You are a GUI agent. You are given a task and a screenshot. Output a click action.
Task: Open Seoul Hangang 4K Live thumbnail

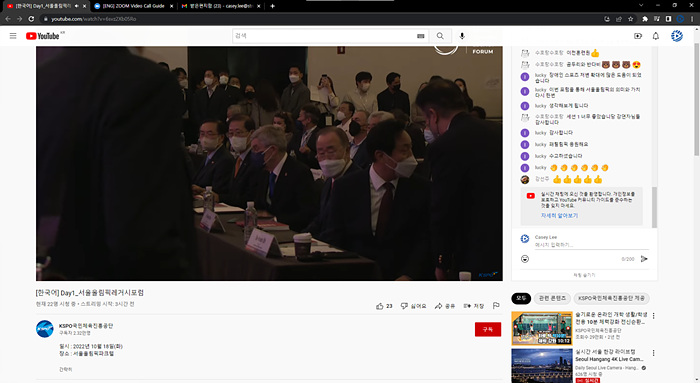(542, 366)
